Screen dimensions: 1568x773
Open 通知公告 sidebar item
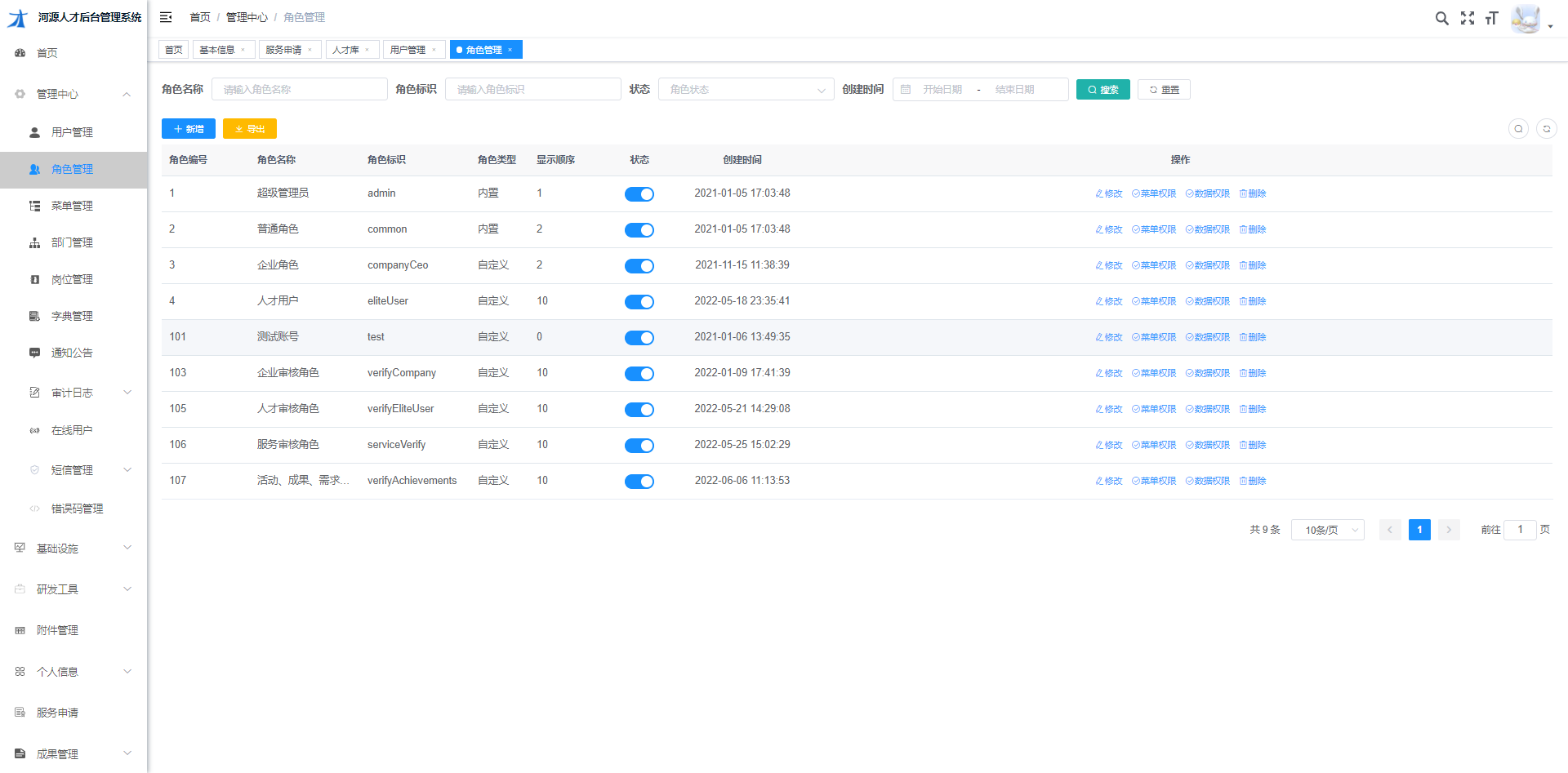point(72,353)
